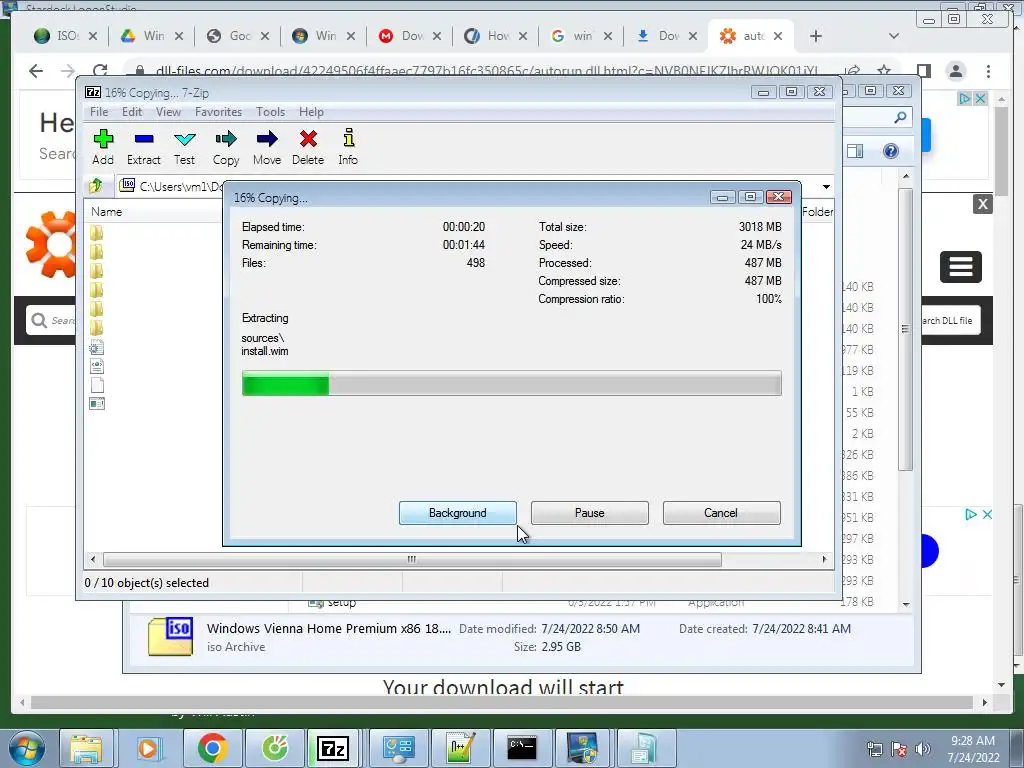Close the X overlay on dll-files page
This screenshot has width=1024, height=768.
pyautogui.click(x=983, y=204)
